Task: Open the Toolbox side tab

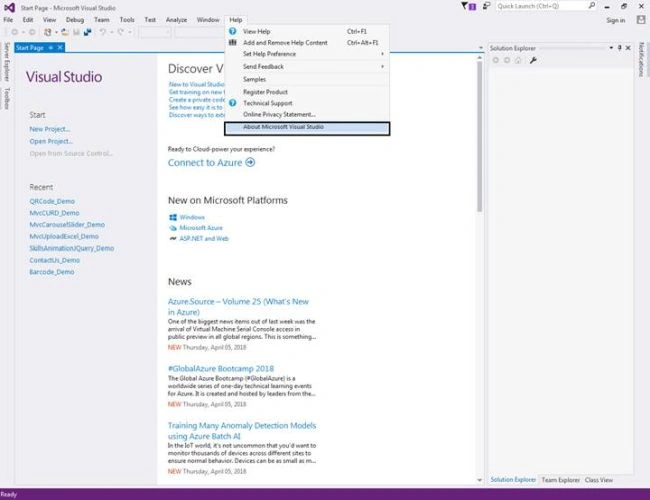Action: click(x=7, y=99)
